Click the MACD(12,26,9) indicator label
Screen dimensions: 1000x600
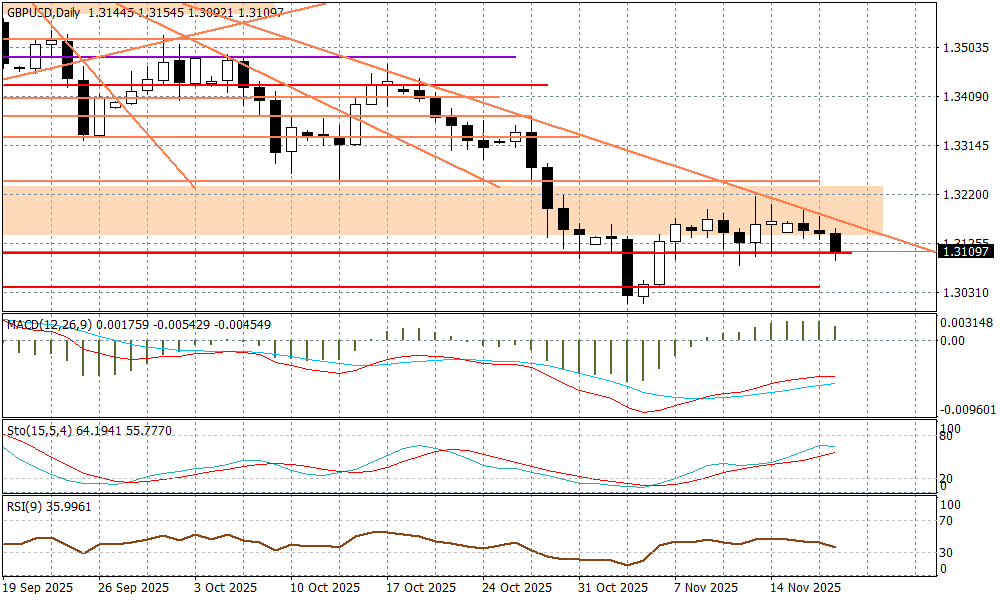point(48,324)
